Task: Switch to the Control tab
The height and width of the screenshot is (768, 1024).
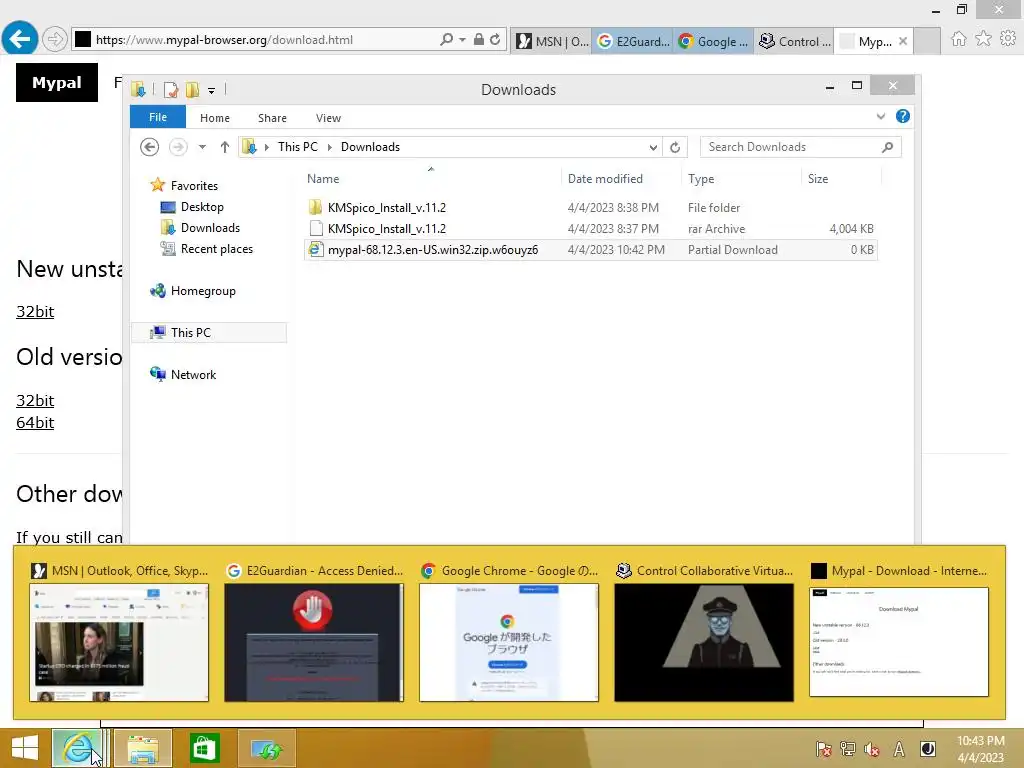Action: click(x=794, y=41)
